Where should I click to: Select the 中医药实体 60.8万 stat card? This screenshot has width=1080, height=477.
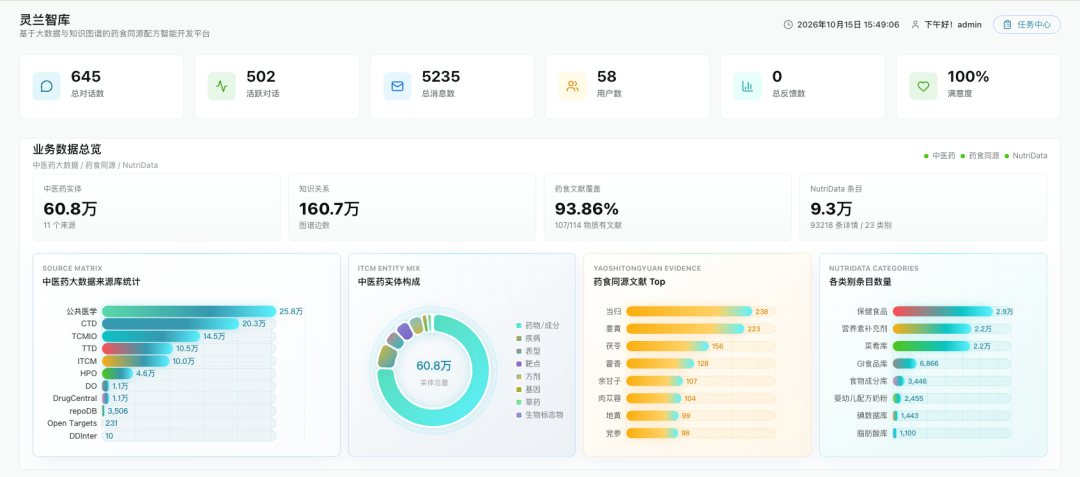[x=156, y=207]
